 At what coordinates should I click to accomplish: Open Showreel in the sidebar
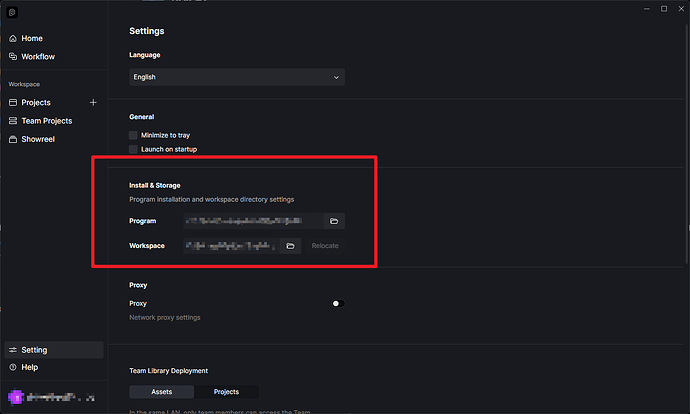(x=38, y=139)
